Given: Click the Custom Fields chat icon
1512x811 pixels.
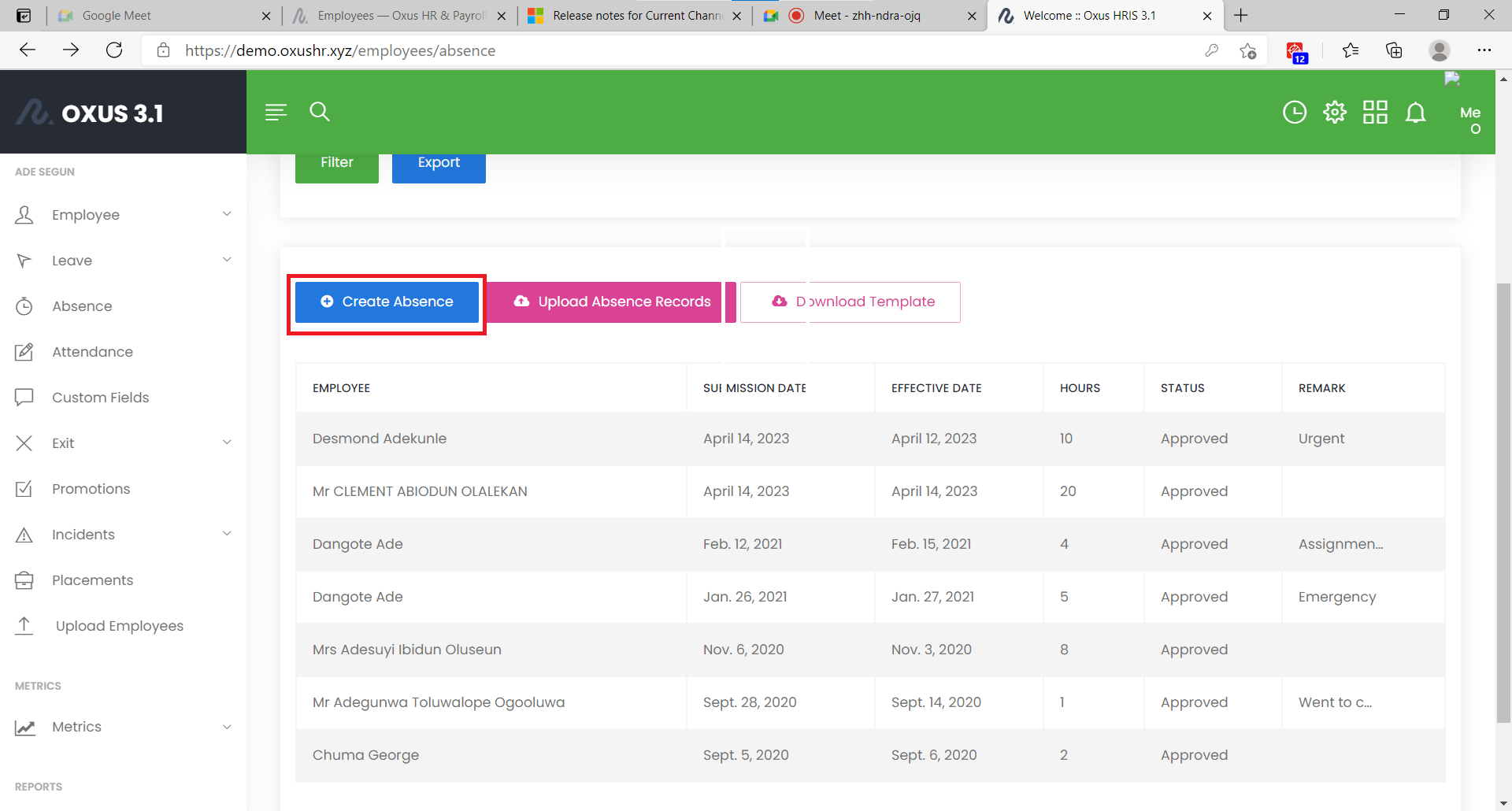Looking at the screenshot, I should [24, 398].
